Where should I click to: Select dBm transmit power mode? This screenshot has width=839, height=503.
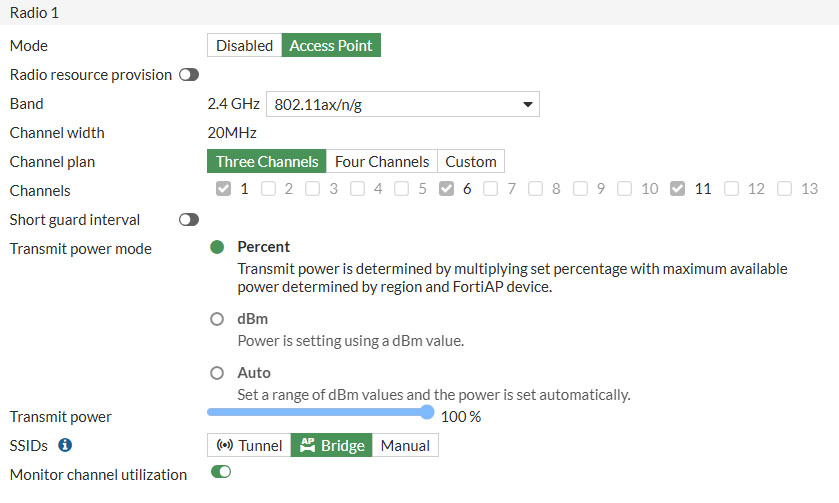(x=217, y=319)
